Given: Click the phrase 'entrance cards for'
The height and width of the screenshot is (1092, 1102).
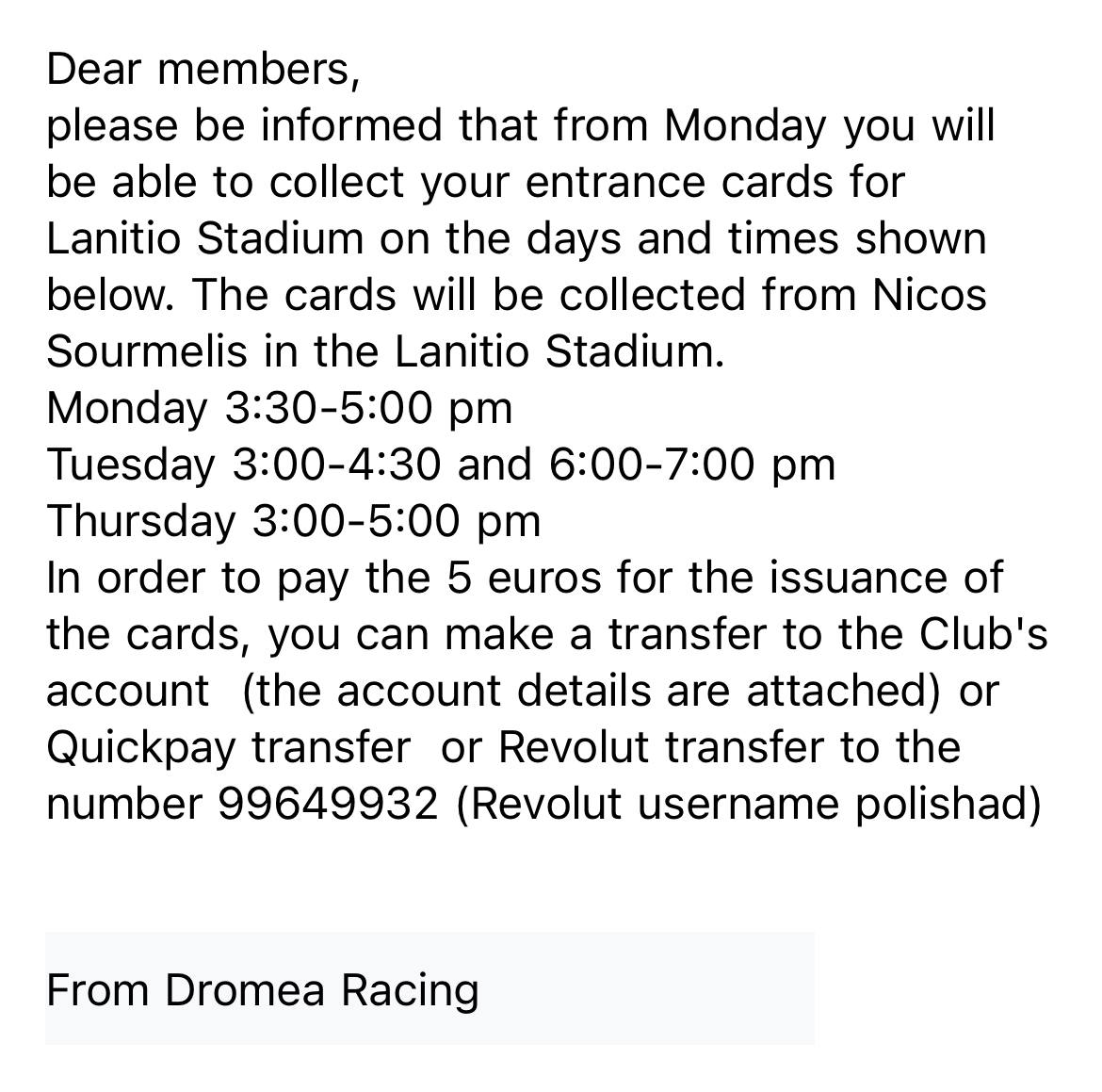Looking at the screenshot, I should (x=715, y=182).
